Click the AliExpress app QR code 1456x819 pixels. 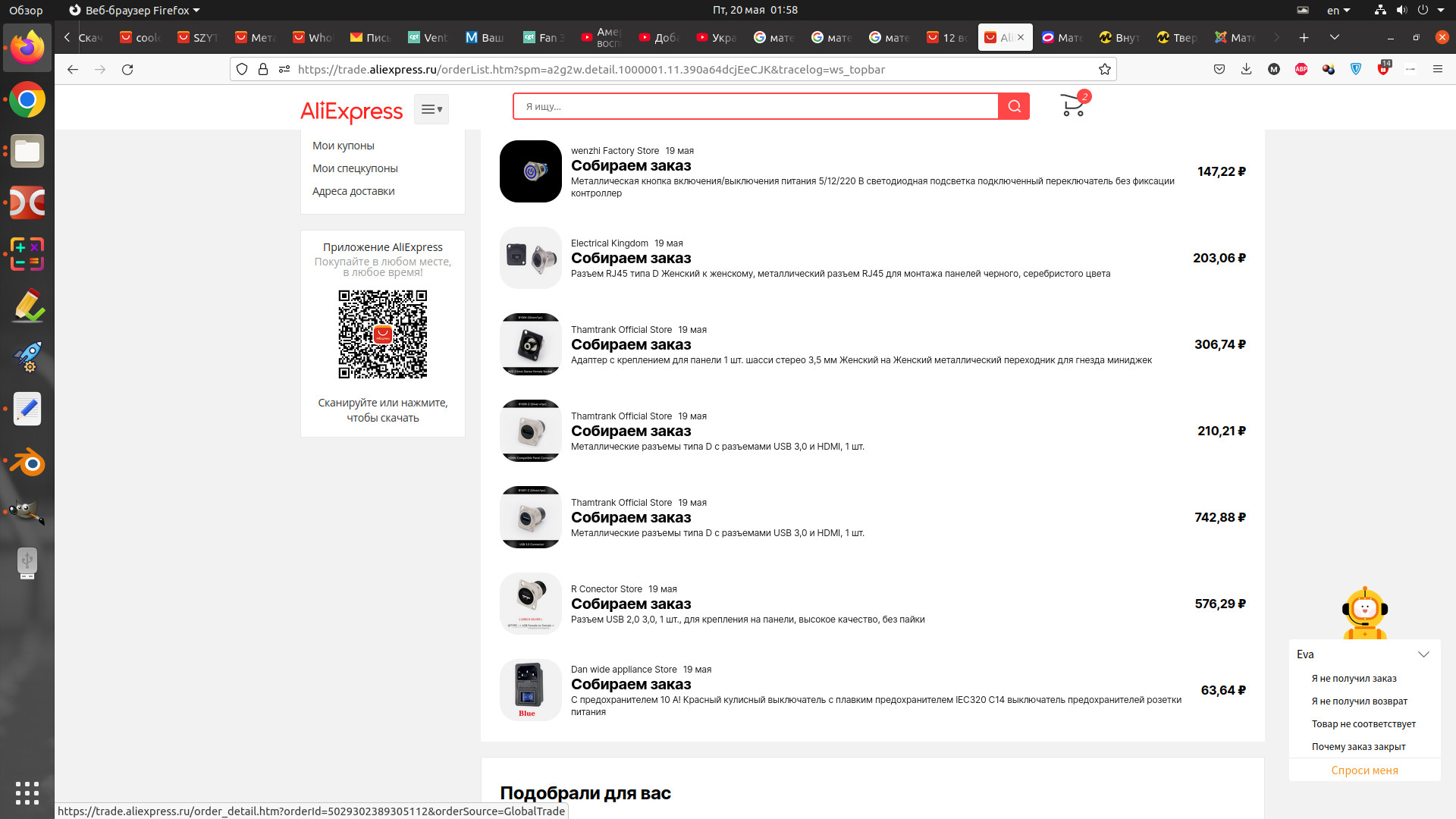pyautogui.click(x=383, y=334)
